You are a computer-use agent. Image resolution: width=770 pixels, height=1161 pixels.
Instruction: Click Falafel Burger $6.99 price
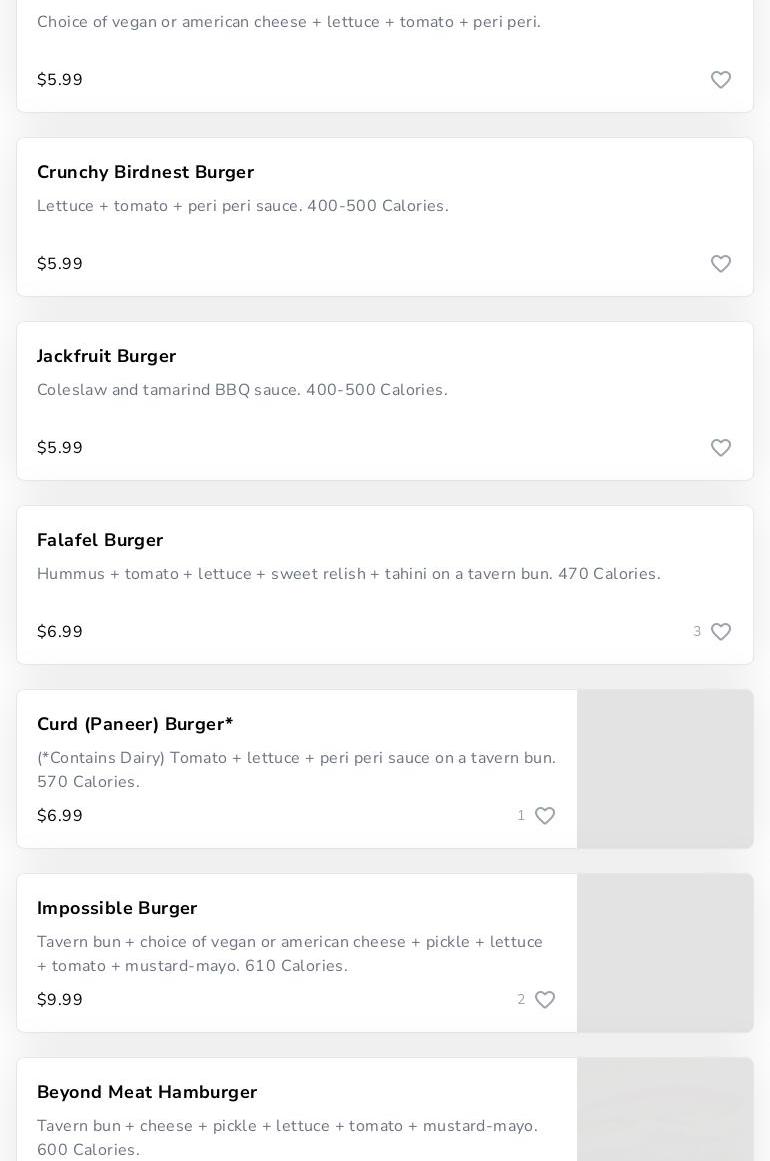coord(60,632)
